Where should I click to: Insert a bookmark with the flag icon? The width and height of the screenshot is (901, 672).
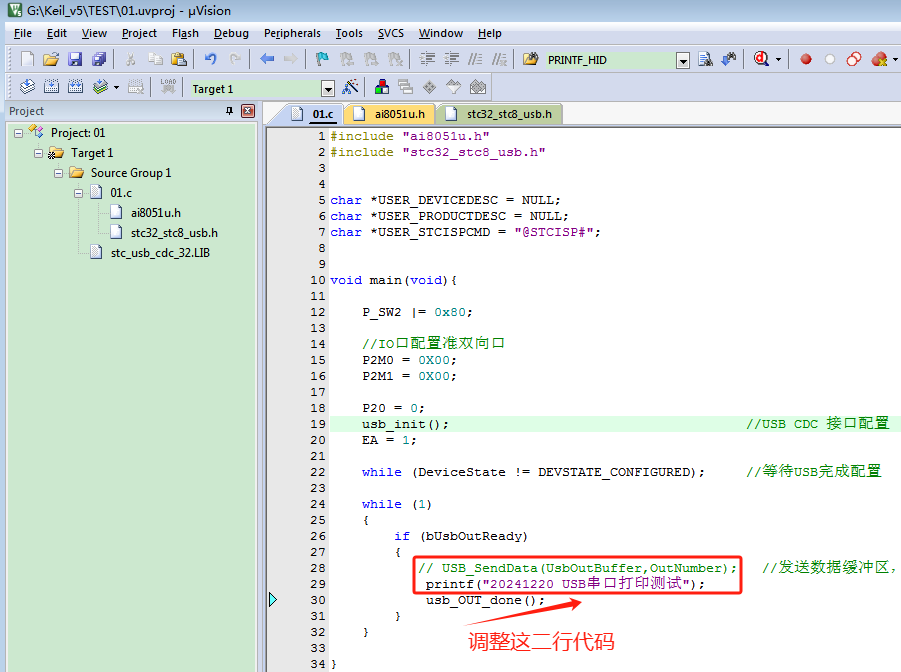(x=322, y=59)
